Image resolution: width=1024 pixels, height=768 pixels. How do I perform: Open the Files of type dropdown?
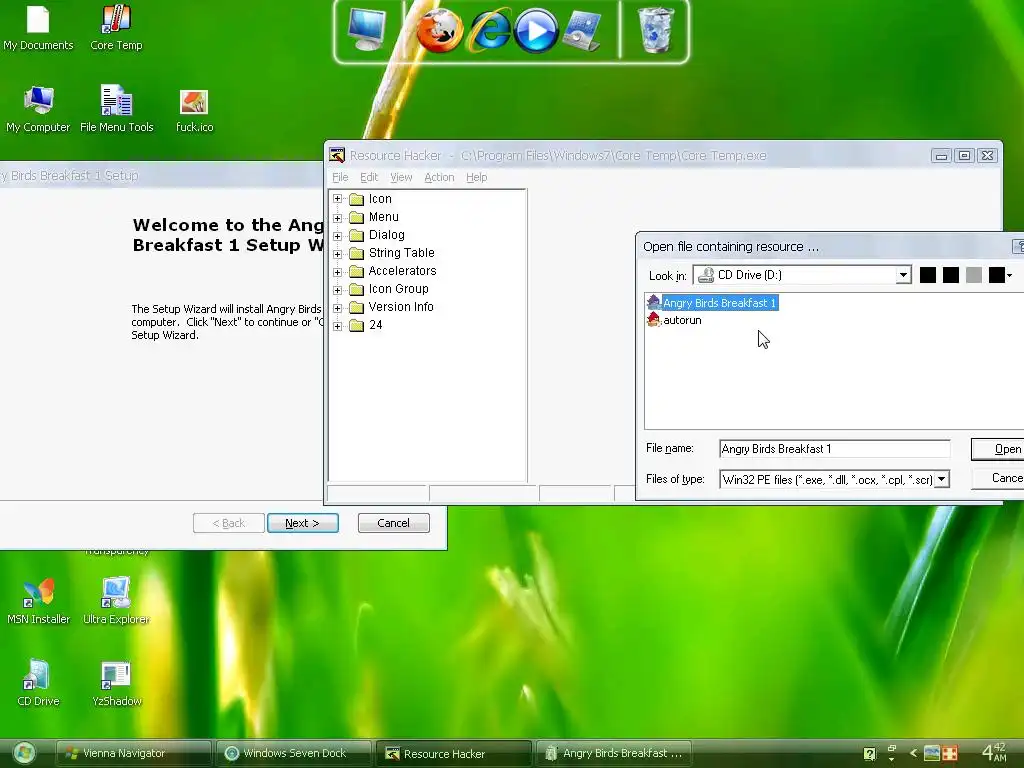[941, 479]
